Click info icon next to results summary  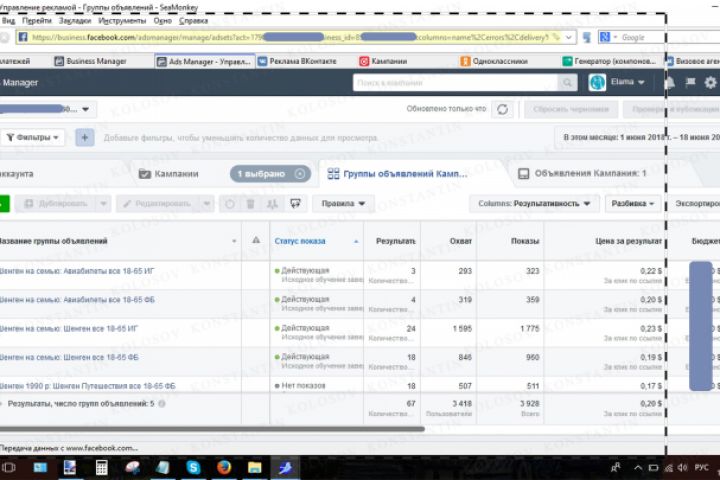coord(162,404)
